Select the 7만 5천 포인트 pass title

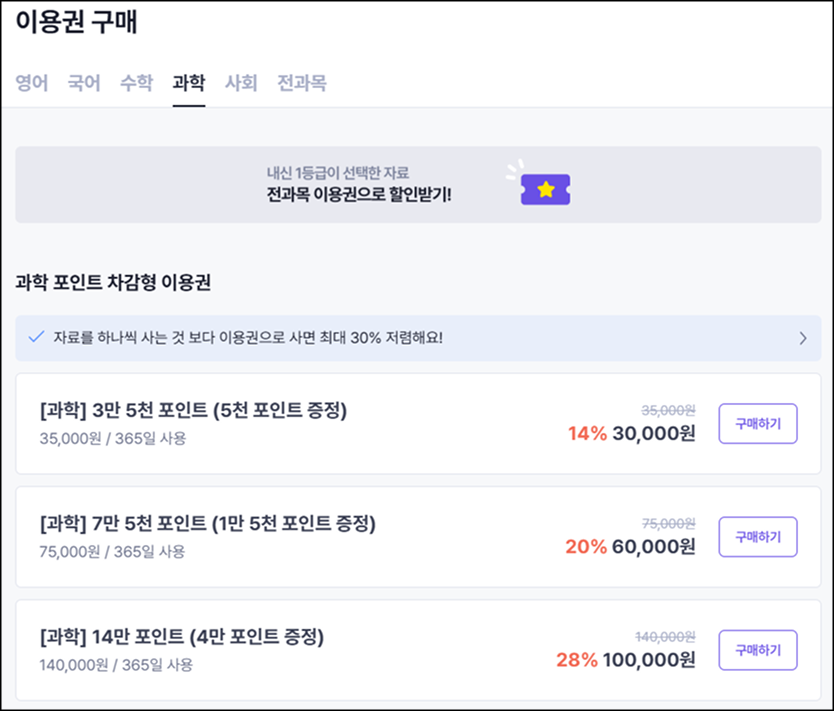207,523
